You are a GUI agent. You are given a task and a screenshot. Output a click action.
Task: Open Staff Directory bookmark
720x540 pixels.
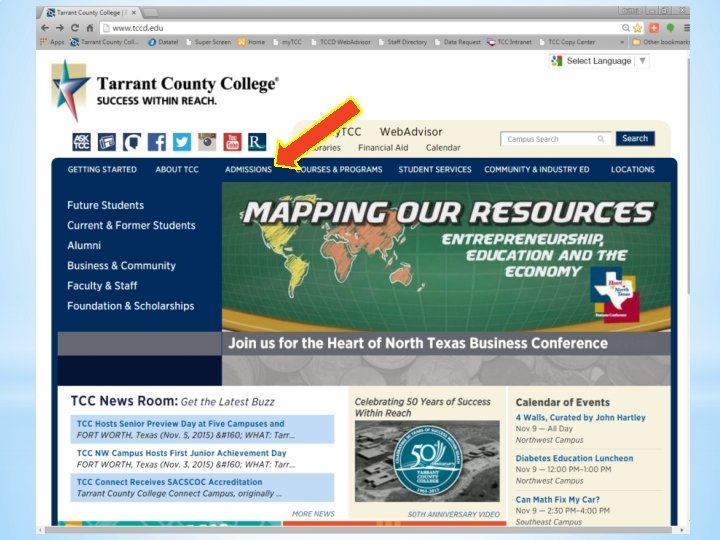(x=403, y=42)
